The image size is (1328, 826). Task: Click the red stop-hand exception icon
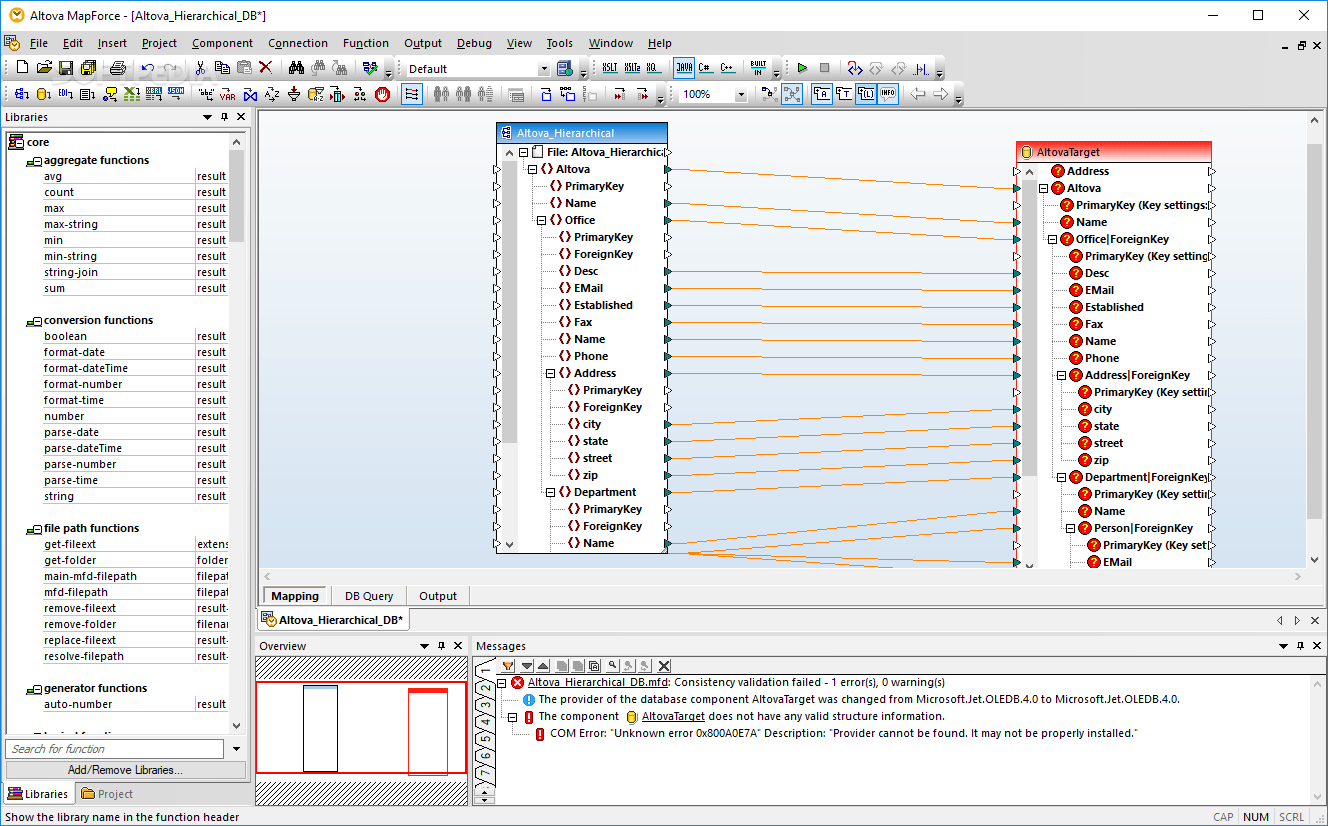(382, 94)
